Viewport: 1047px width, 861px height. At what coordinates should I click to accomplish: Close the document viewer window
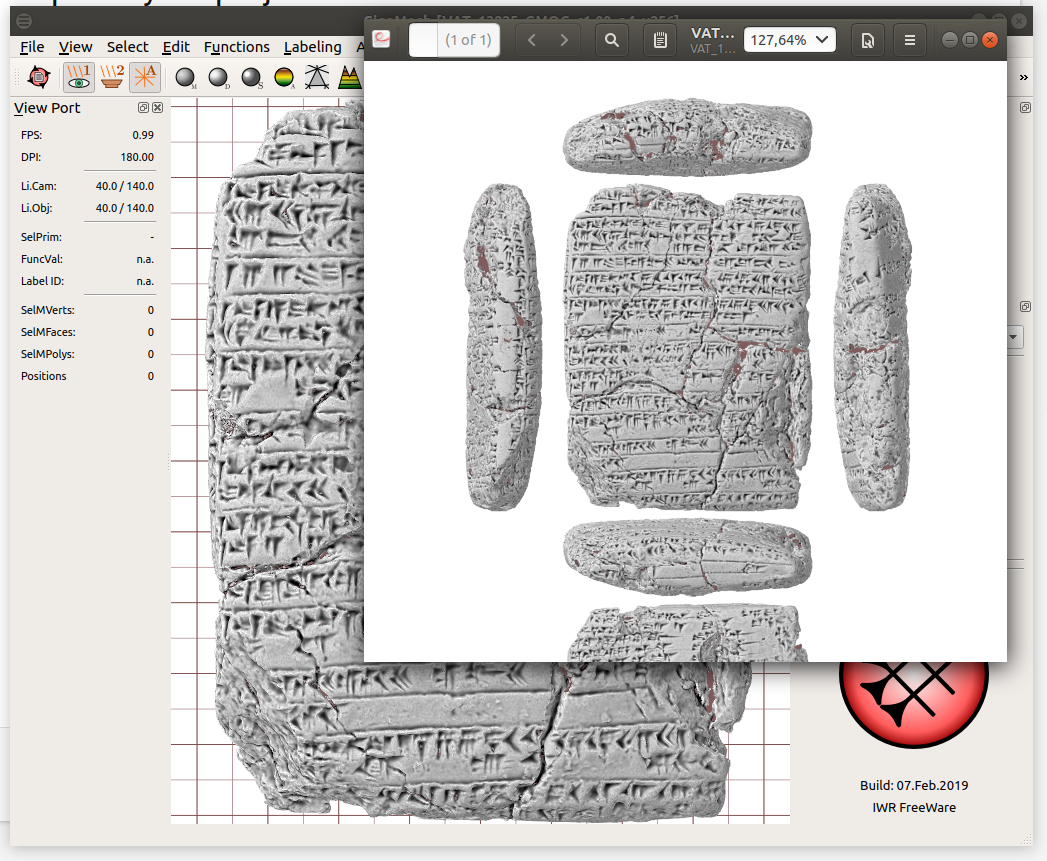pos(991,40)
